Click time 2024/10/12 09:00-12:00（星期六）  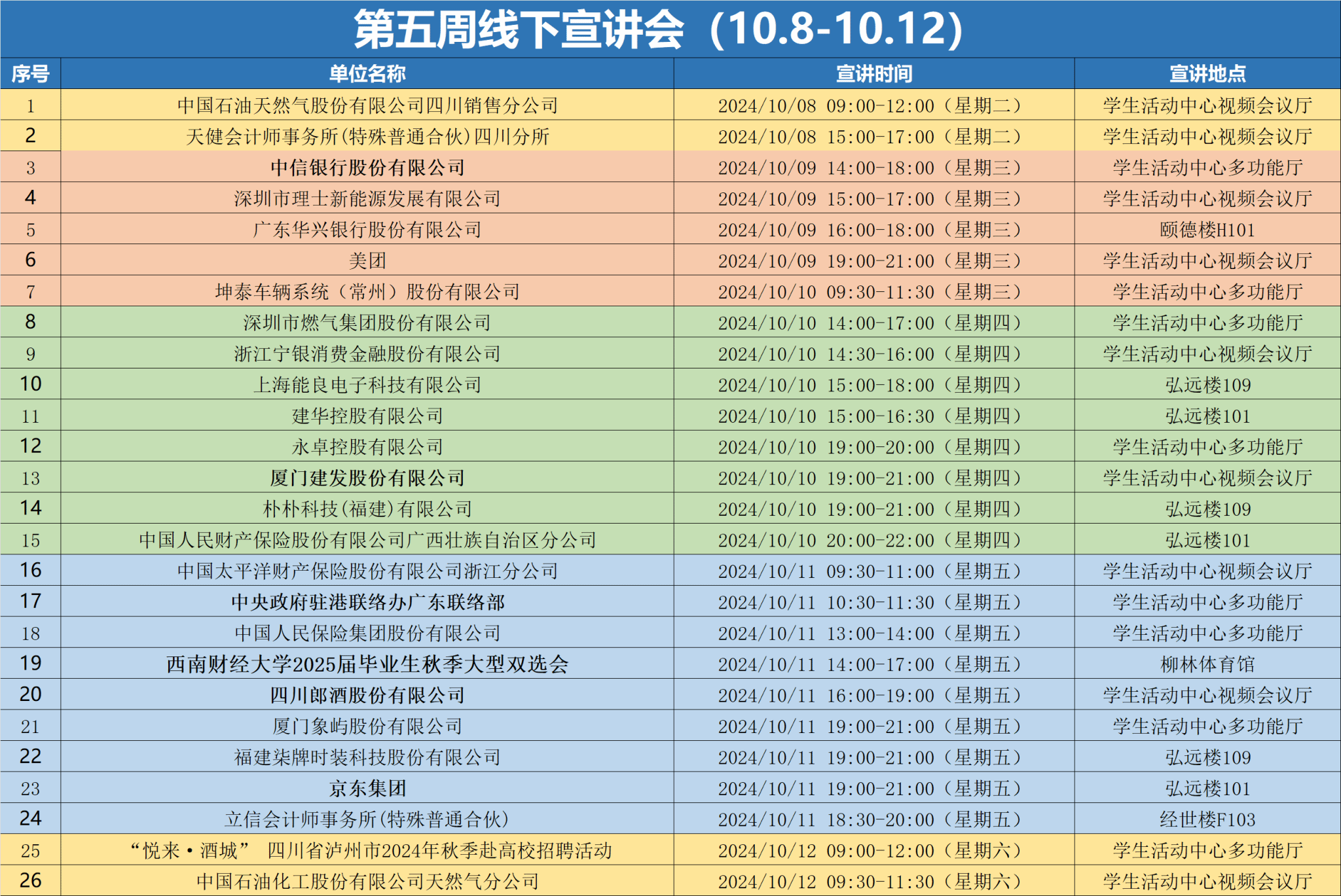point(874,850)
